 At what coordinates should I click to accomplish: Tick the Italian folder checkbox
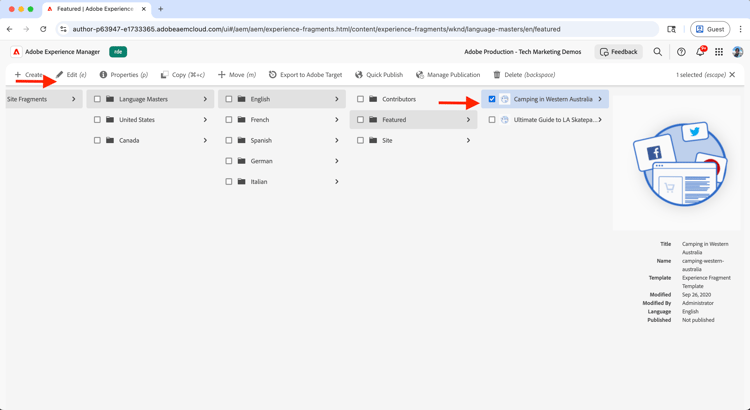229,181
